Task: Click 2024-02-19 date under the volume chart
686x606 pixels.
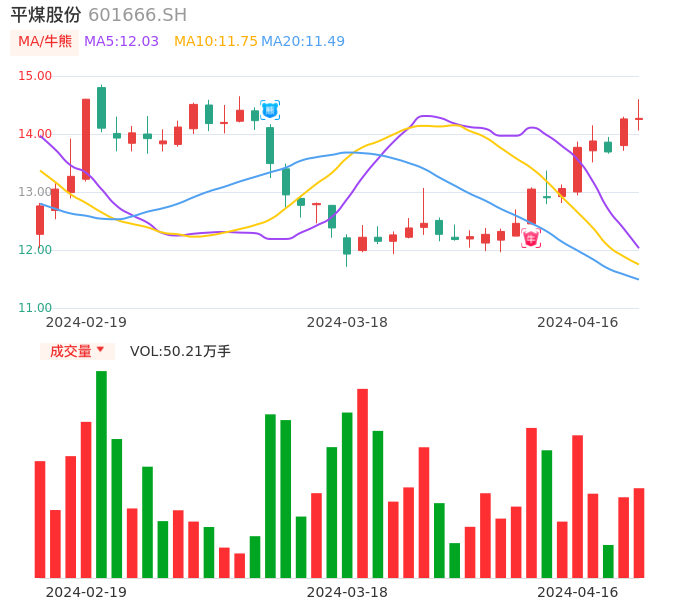Action: [x=86, y=592]
